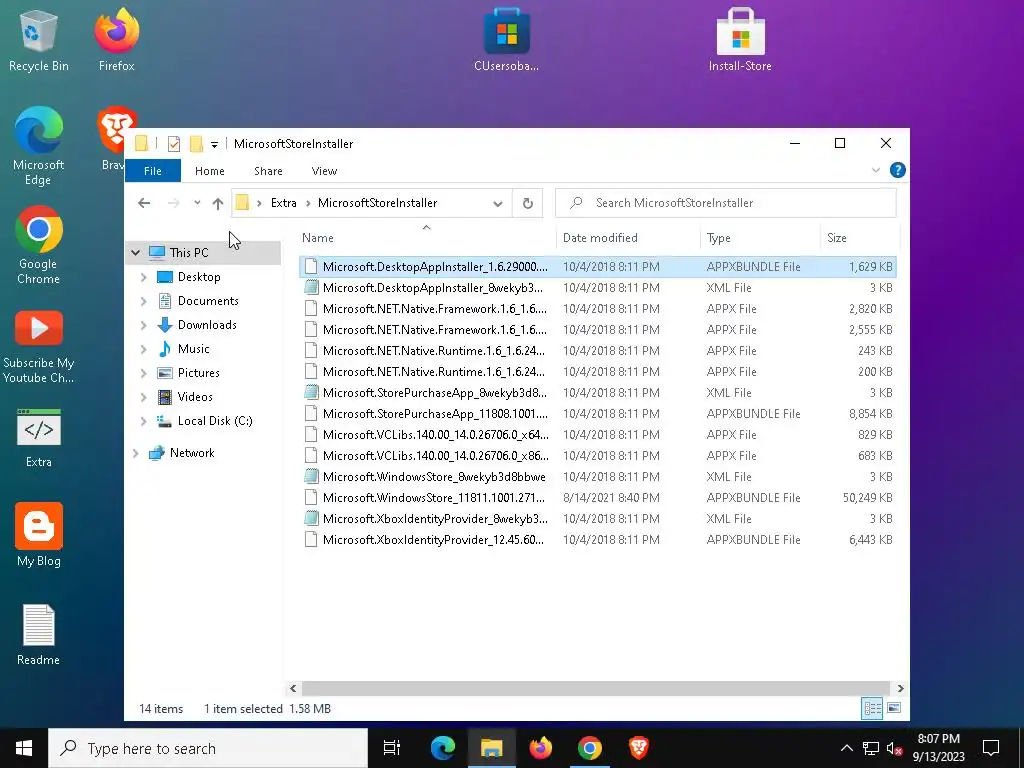Open My Blog desktop shortcut
1024x768 pixels.
tap(38, 536)
